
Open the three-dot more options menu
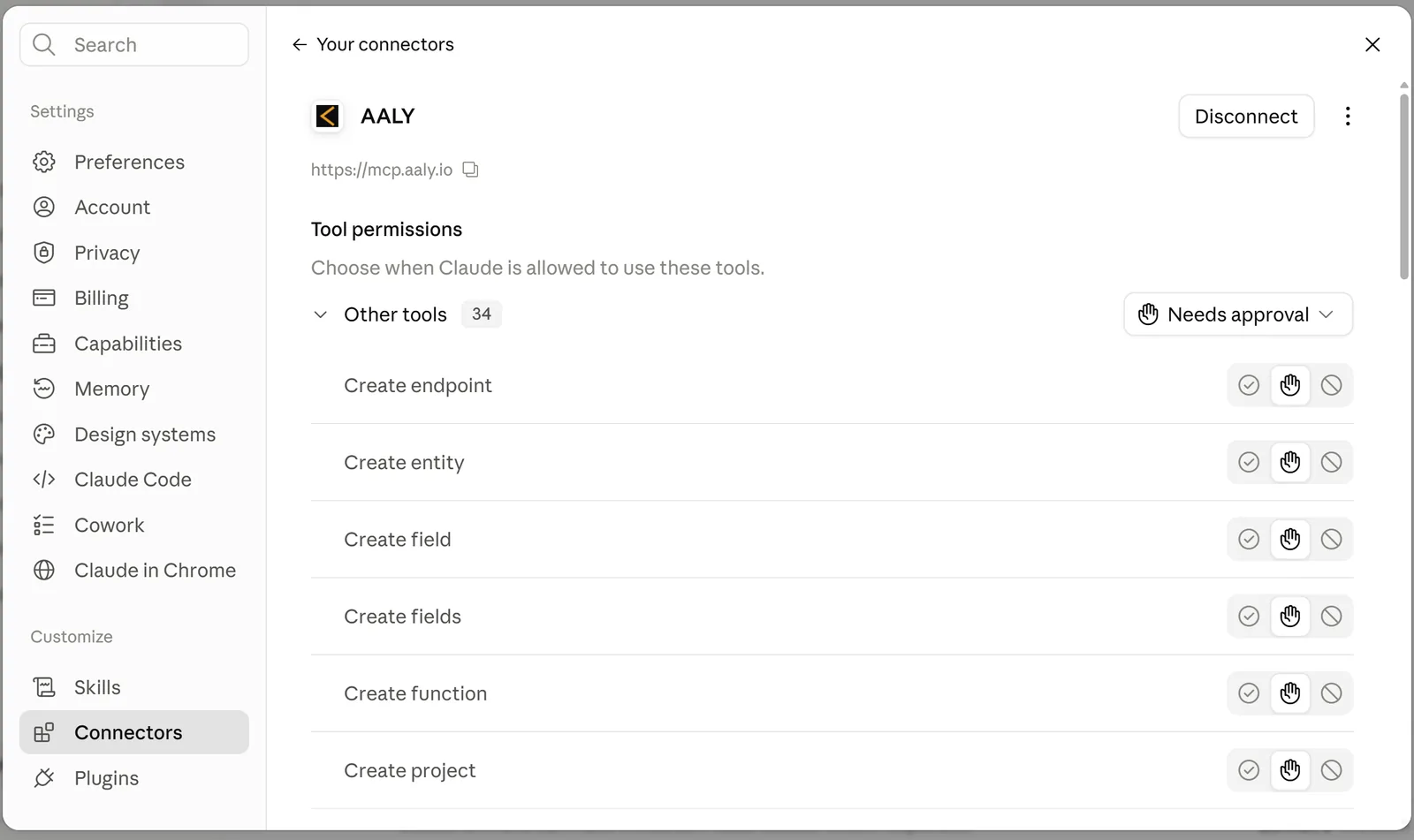pyautogui.click(x=1347, y=116)
